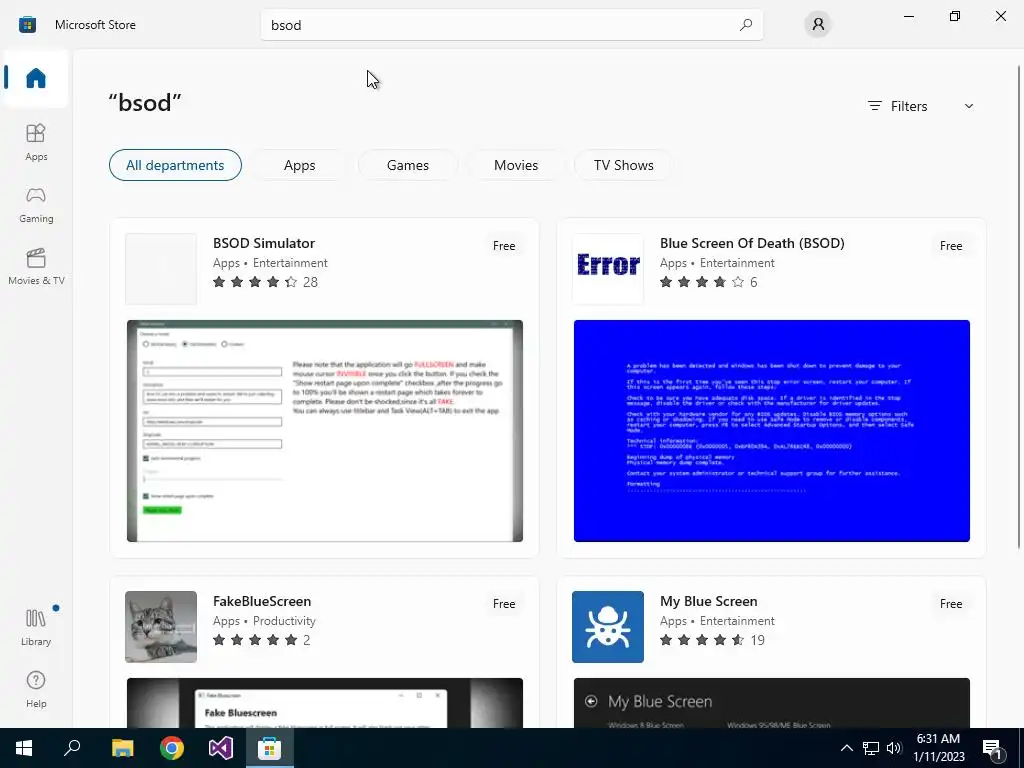Click the Filters lines icon
The width and height of the screenshot is (1024, 768).
coord(874,106)
